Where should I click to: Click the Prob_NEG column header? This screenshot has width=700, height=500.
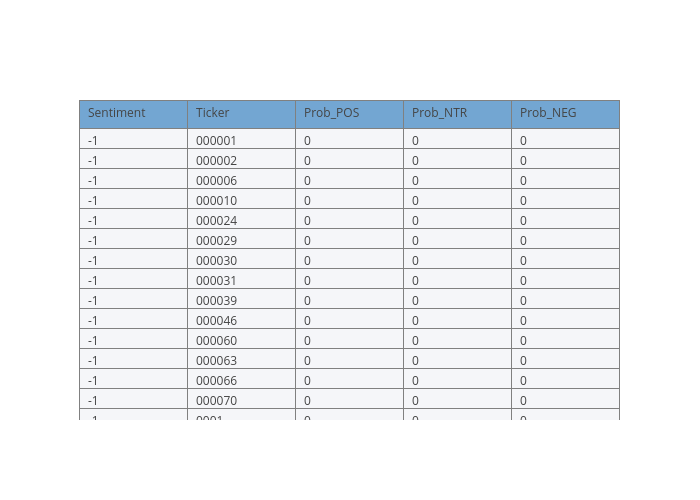(x=548, y=113)
